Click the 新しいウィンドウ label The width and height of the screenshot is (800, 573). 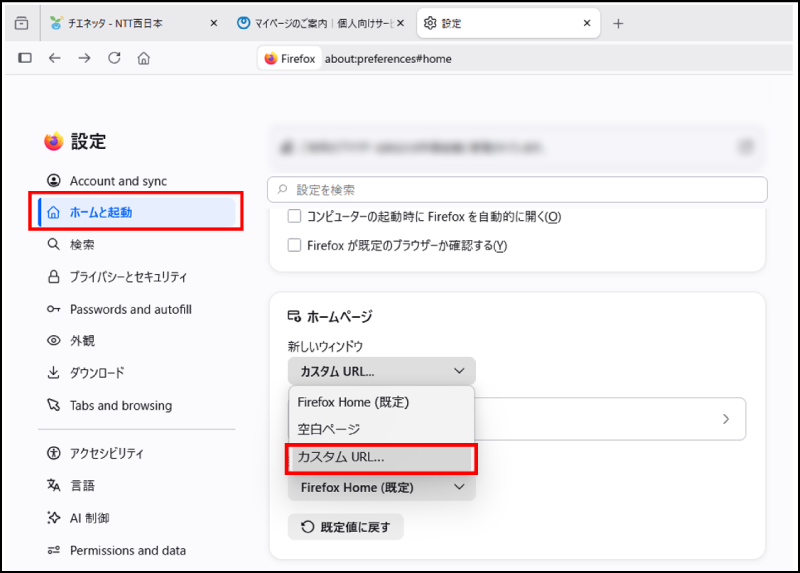tap(325, 346)
